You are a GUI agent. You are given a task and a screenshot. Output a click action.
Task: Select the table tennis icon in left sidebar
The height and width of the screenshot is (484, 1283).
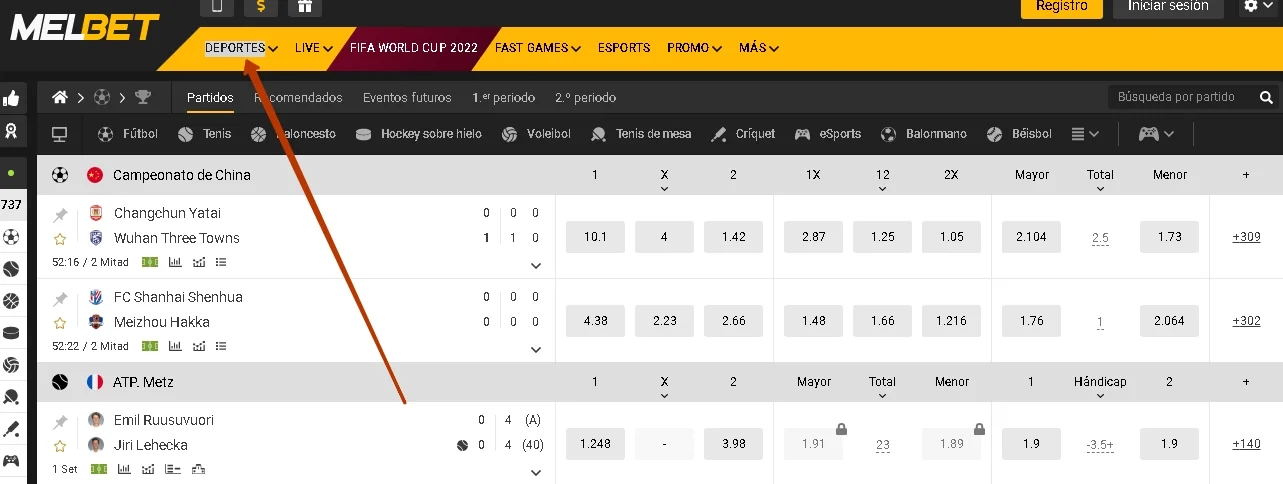pyautogui.click(x=11, y=397)
